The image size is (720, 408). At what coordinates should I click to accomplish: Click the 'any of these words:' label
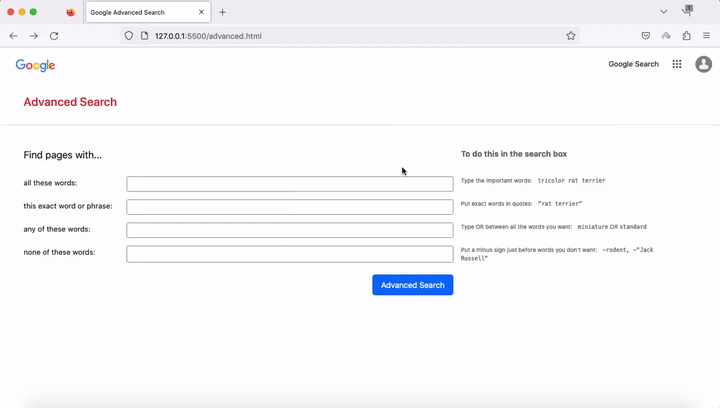tap(57, 229)
